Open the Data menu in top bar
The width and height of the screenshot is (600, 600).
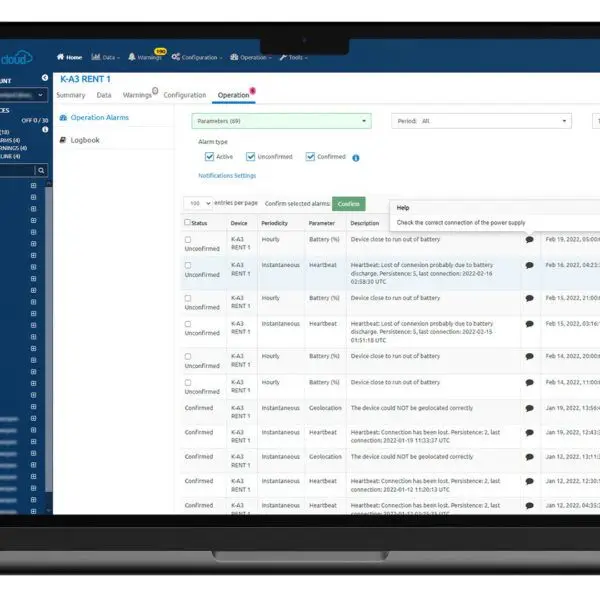tap(105, 57)
